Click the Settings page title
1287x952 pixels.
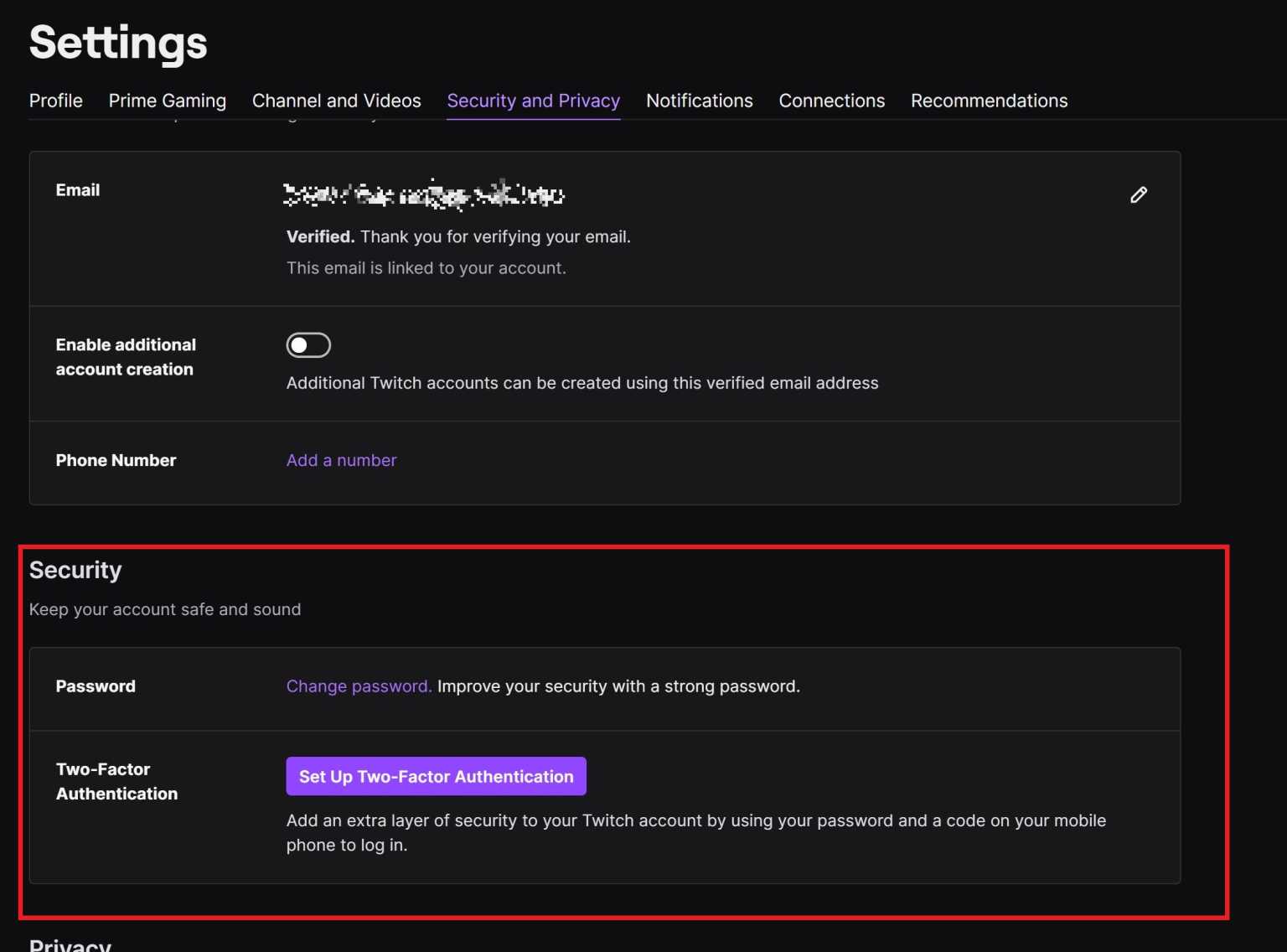(117, 44)
